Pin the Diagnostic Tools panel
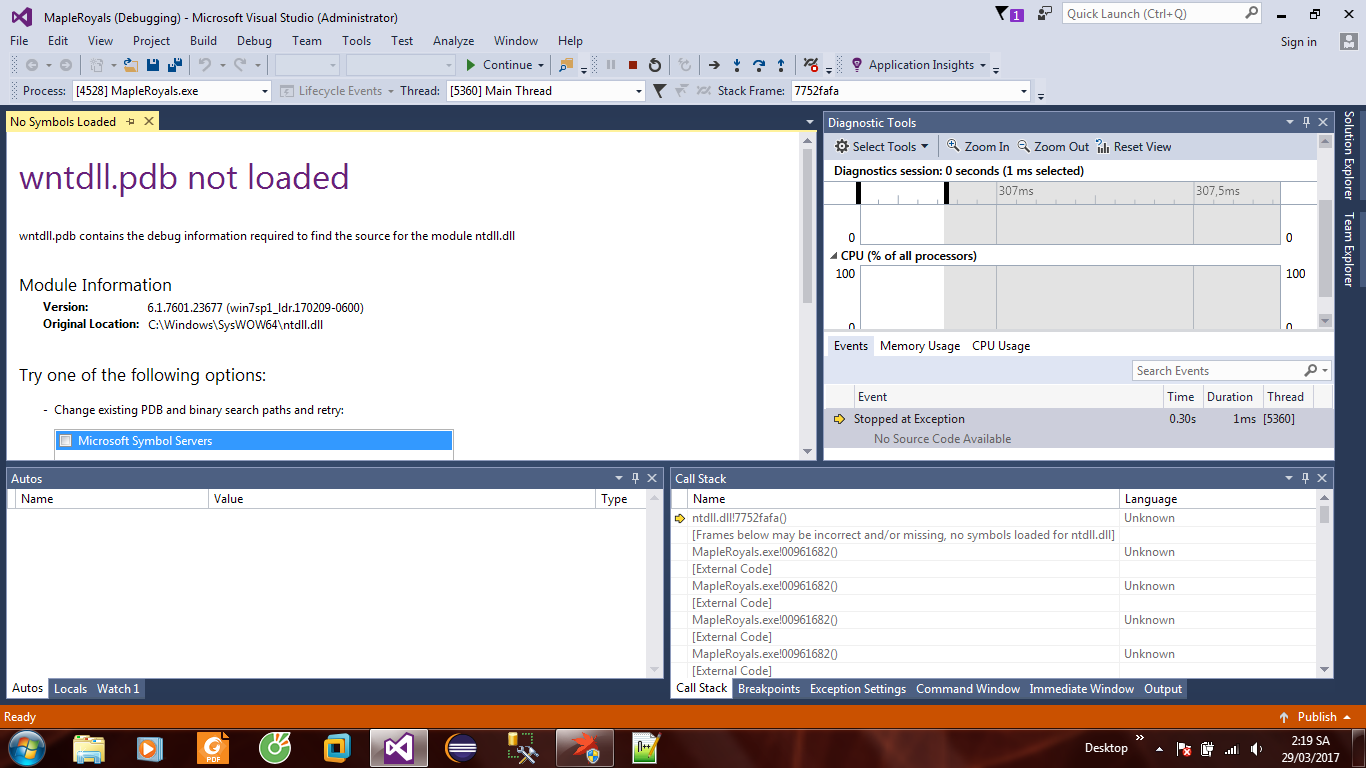The height and width of the screenshot is (768, 1366). coord(1306,122)
